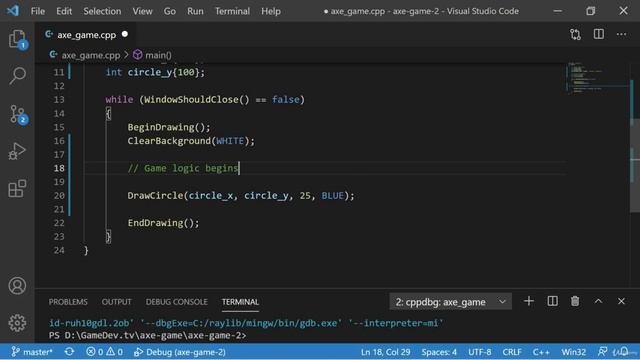Click the feedback icon in status bar
640x360 pixels.
click(602, 352)
